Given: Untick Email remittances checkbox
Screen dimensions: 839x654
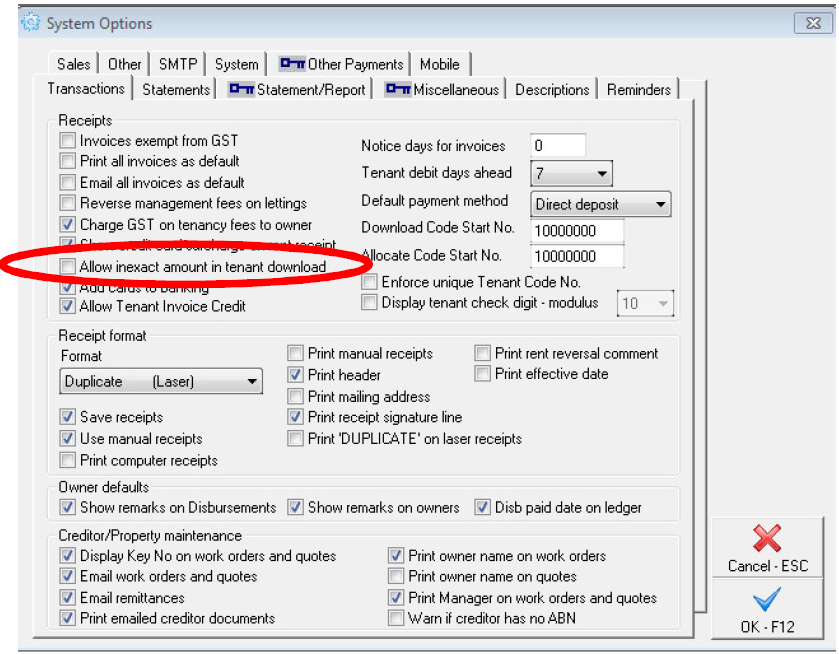Looking at the screenshot, I should click(67, 597).
